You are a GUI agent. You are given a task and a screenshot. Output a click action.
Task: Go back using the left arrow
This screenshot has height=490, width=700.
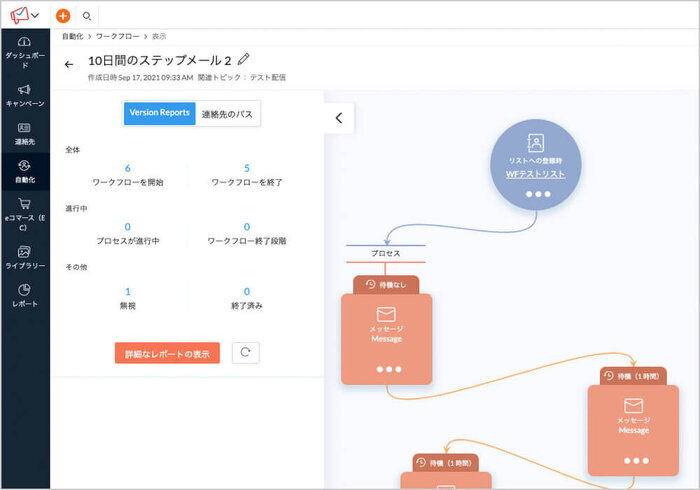pos(69,64)
